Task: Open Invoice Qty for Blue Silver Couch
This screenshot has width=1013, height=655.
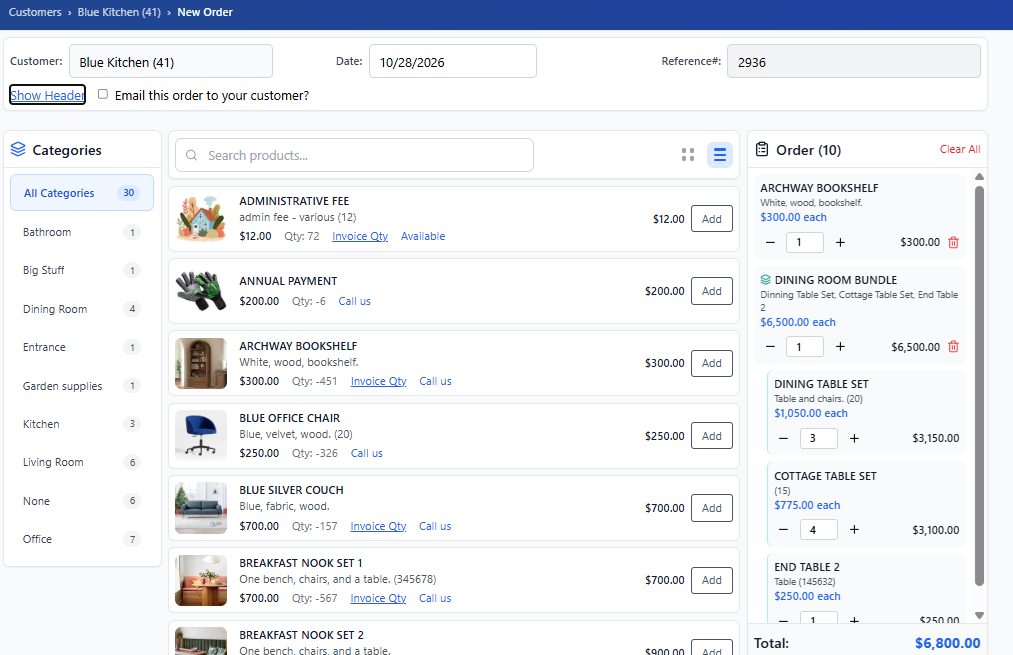Action: pos(378,526)
